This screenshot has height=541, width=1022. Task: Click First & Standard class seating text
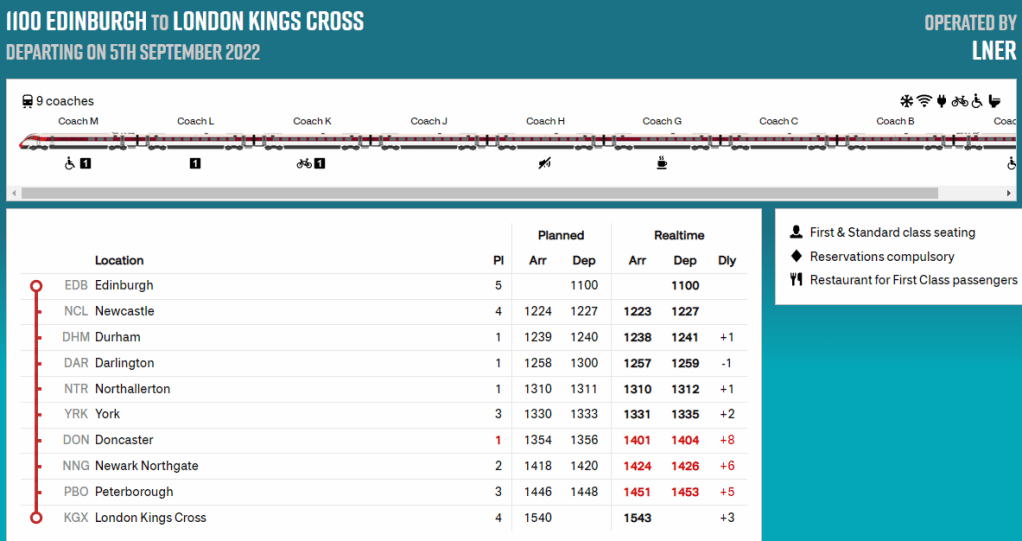coord(892,233)
